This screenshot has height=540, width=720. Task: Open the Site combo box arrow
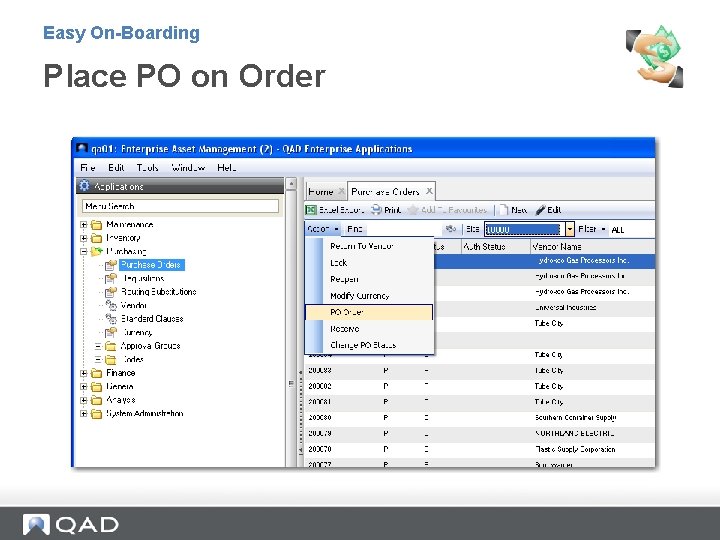(x=569, y=229)
